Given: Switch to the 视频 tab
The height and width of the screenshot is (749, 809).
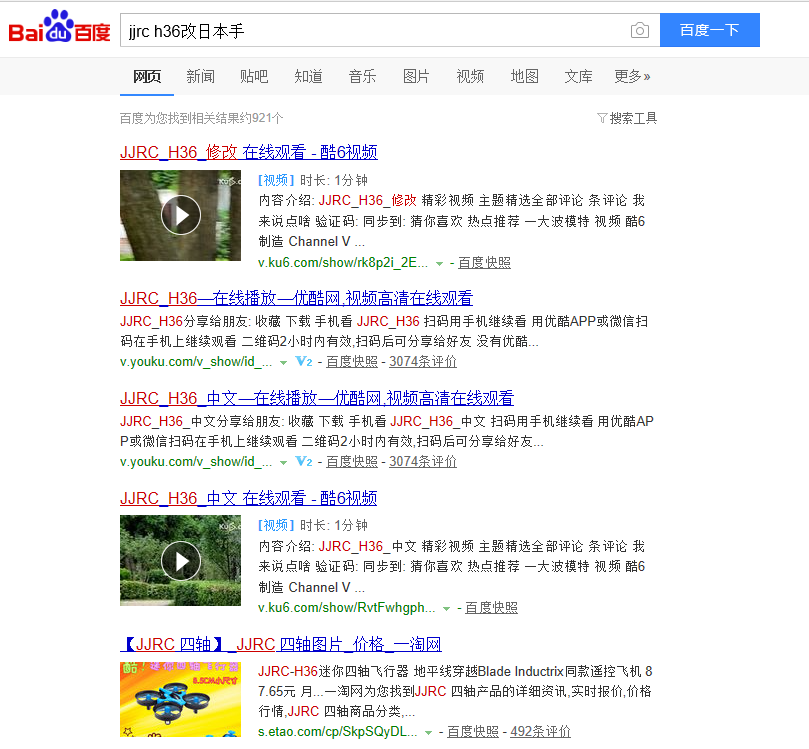Looking at the screenshot, I should [470, 76].
